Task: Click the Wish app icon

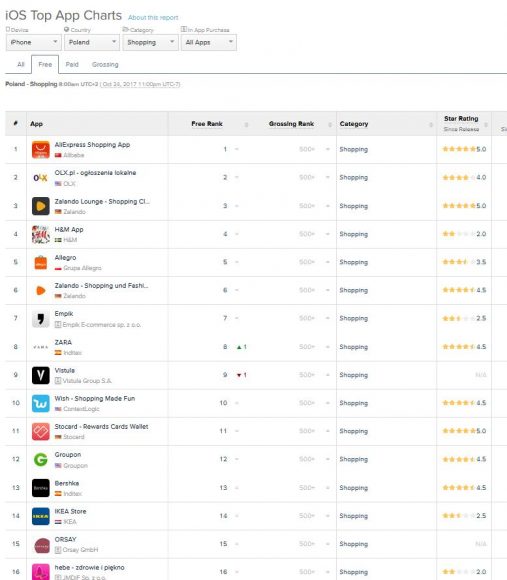Action: 41,404
